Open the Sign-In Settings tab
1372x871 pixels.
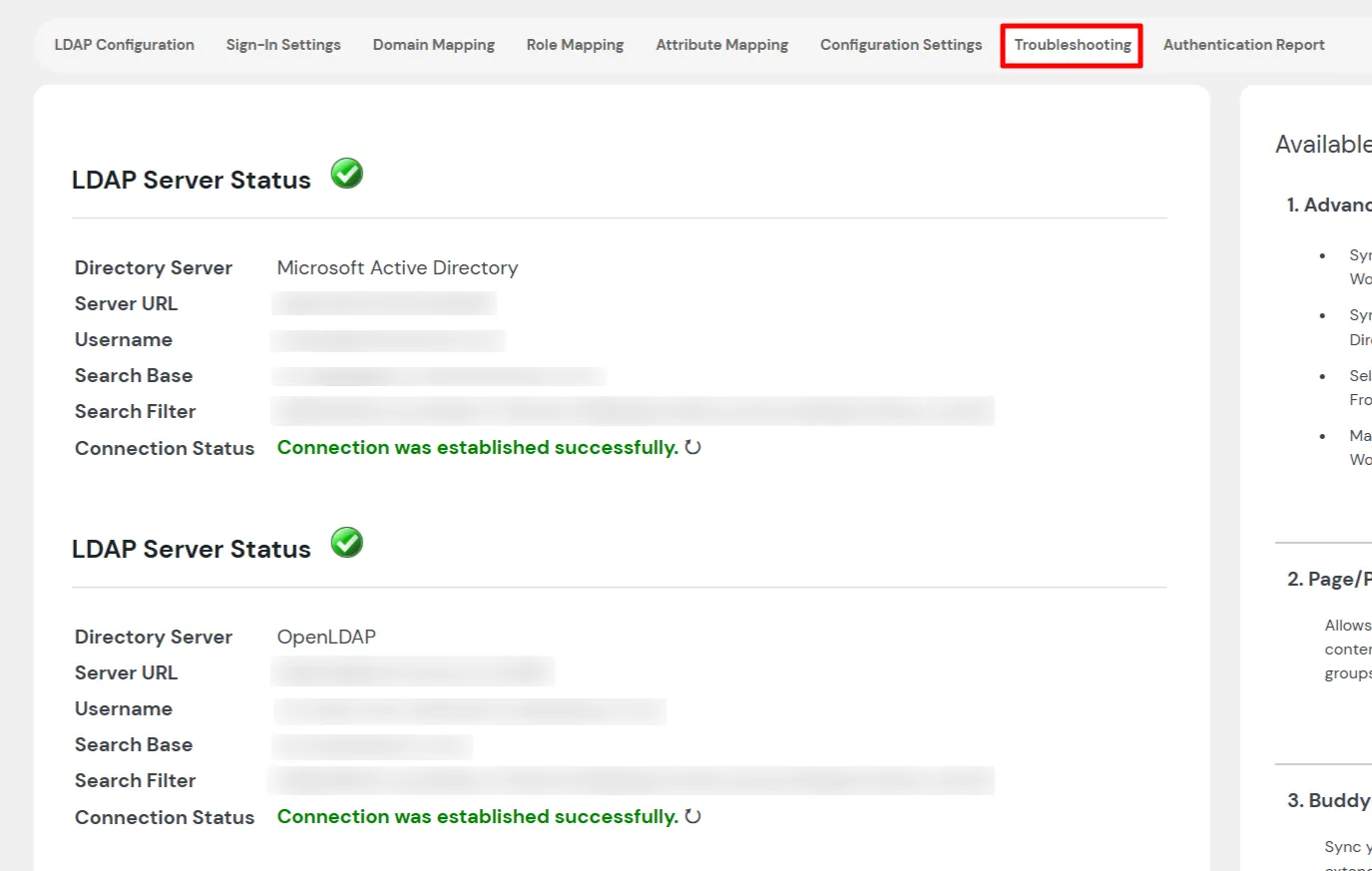[283, 45]
